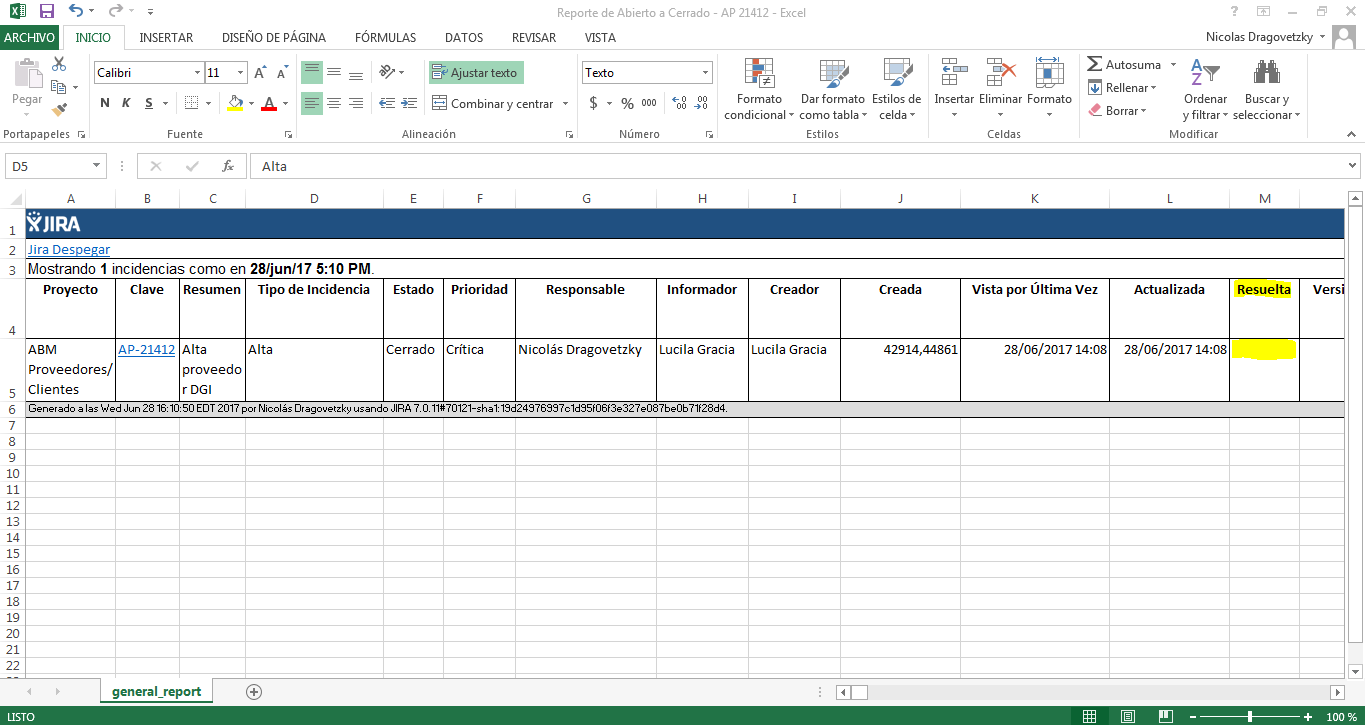Viewport: 1365px width, 725px height.
Task: Open the ARCHIVO tab
Action: point(30,37)
